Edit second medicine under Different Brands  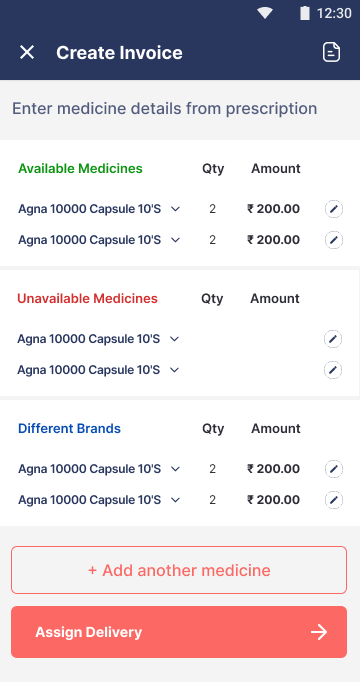(334, 500)
